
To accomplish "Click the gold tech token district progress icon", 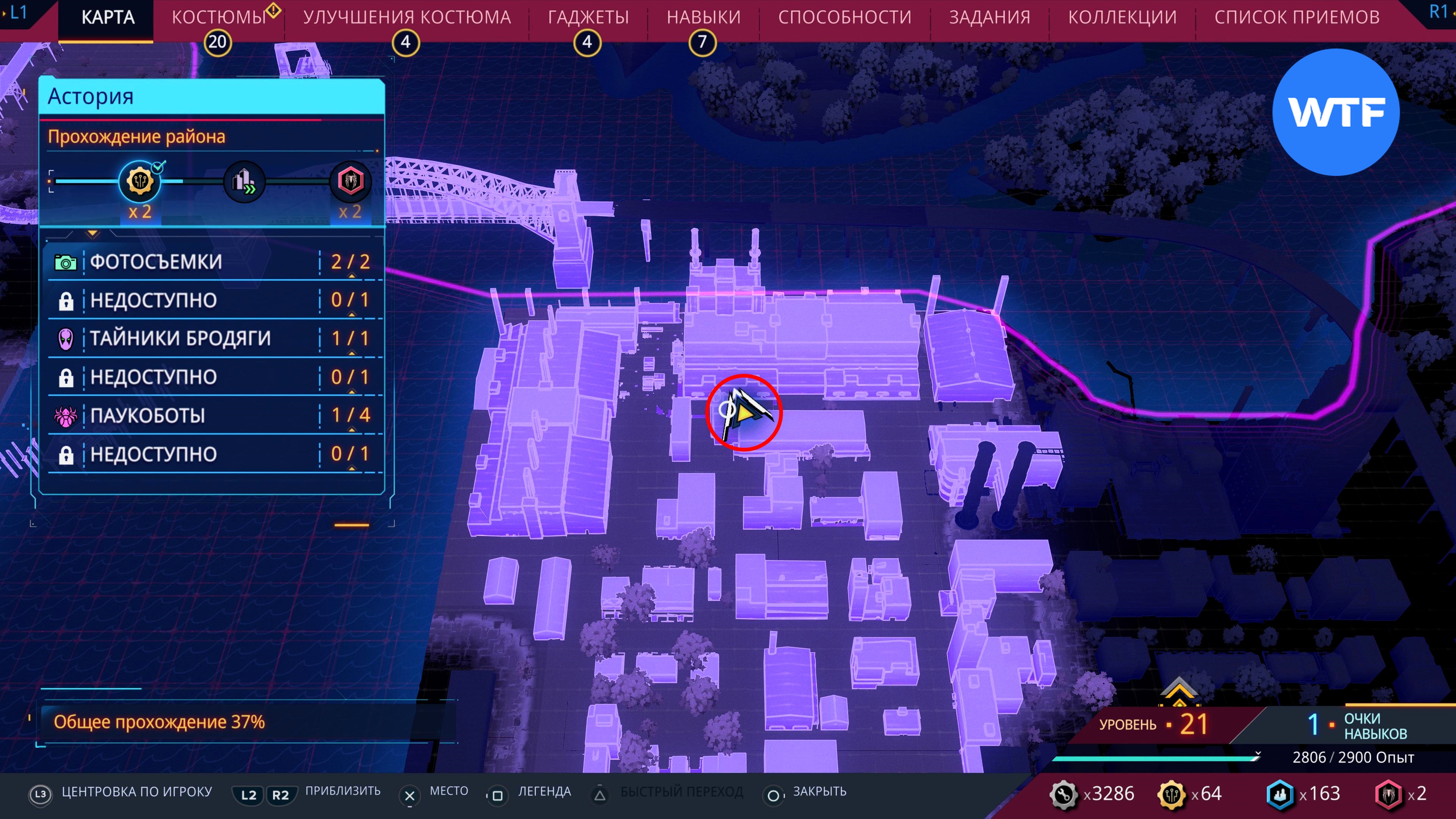I will [x=140, y=182].
